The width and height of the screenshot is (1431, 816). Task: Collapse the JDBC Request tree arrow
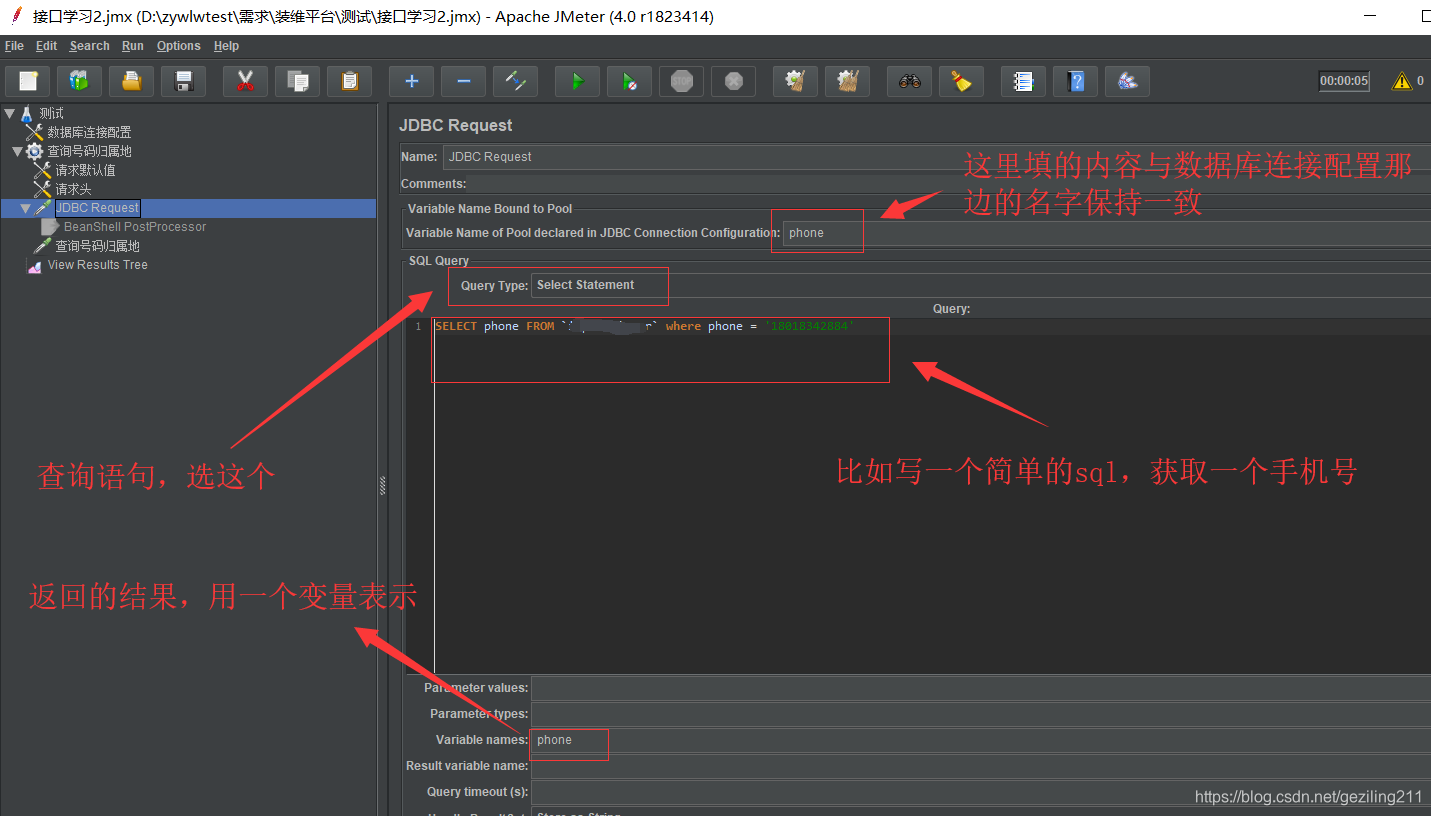(x=25, y=208)
